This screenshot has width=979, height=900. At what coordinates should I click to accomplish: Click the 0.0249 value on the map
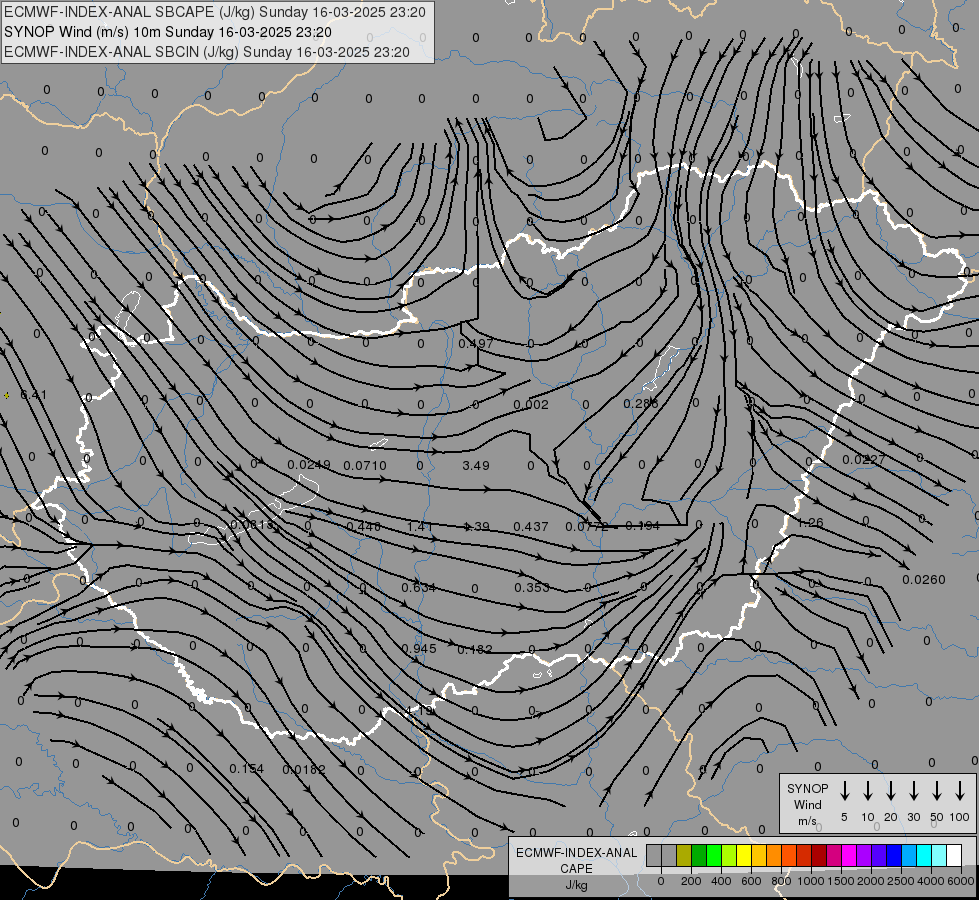click(x=309, y=465)
